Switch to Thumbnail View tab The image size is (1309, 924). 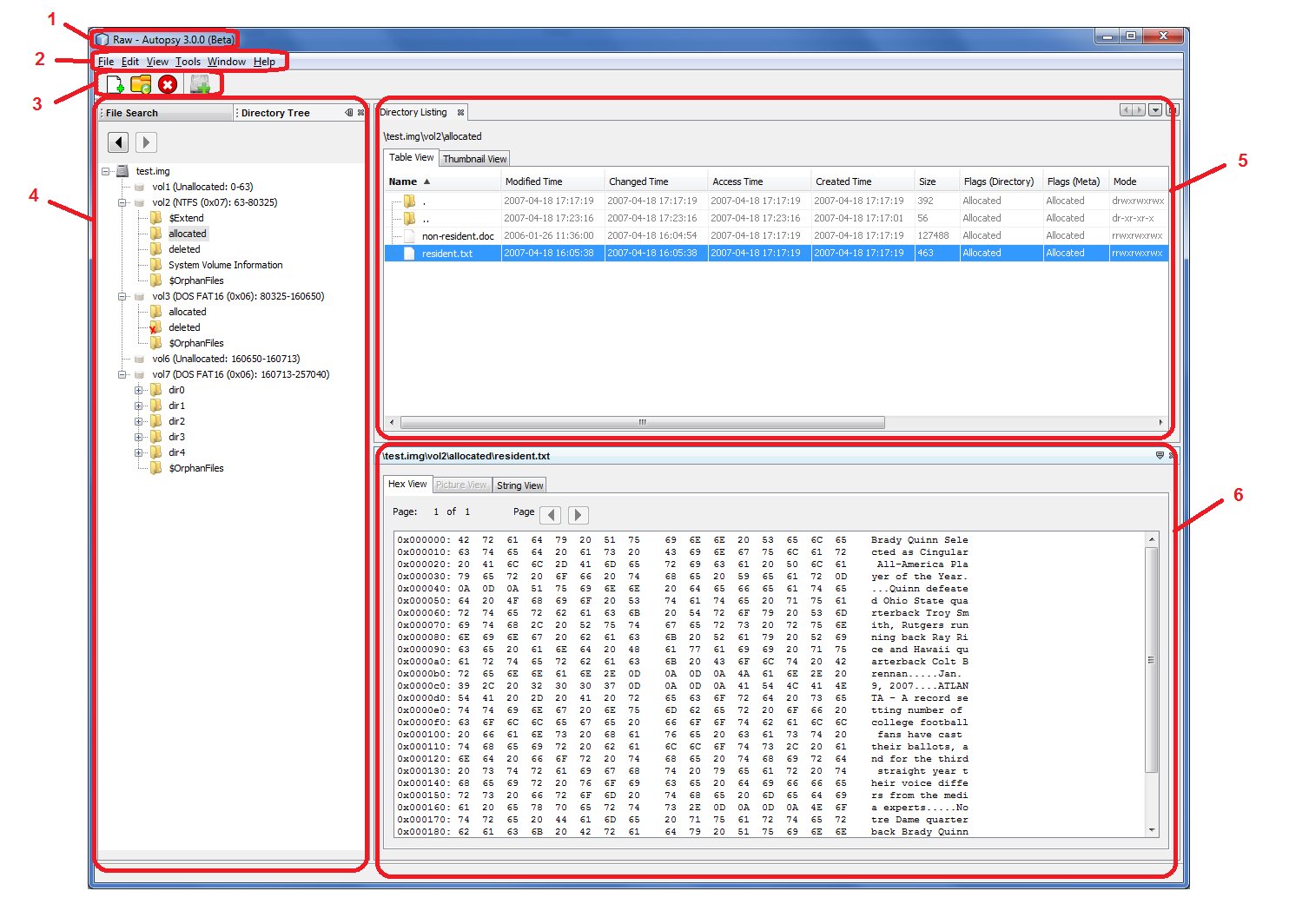pyautogui.click(x=474, y=159)
